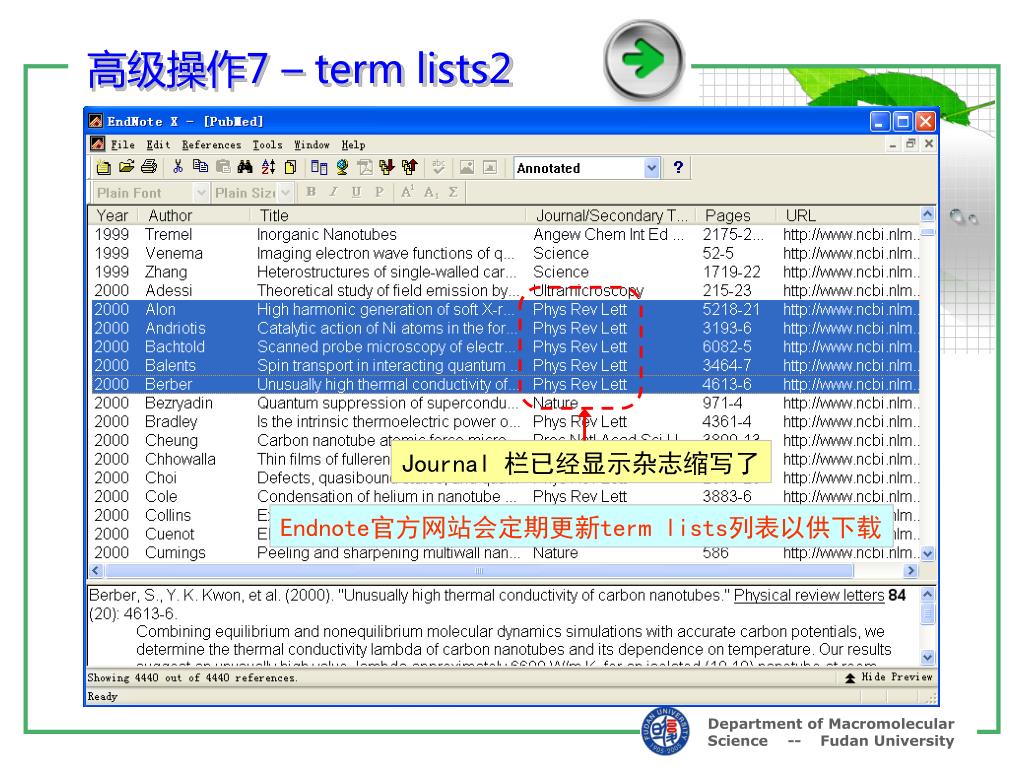
Task: Click the Cut scissors icon
Action: (178, 168)
